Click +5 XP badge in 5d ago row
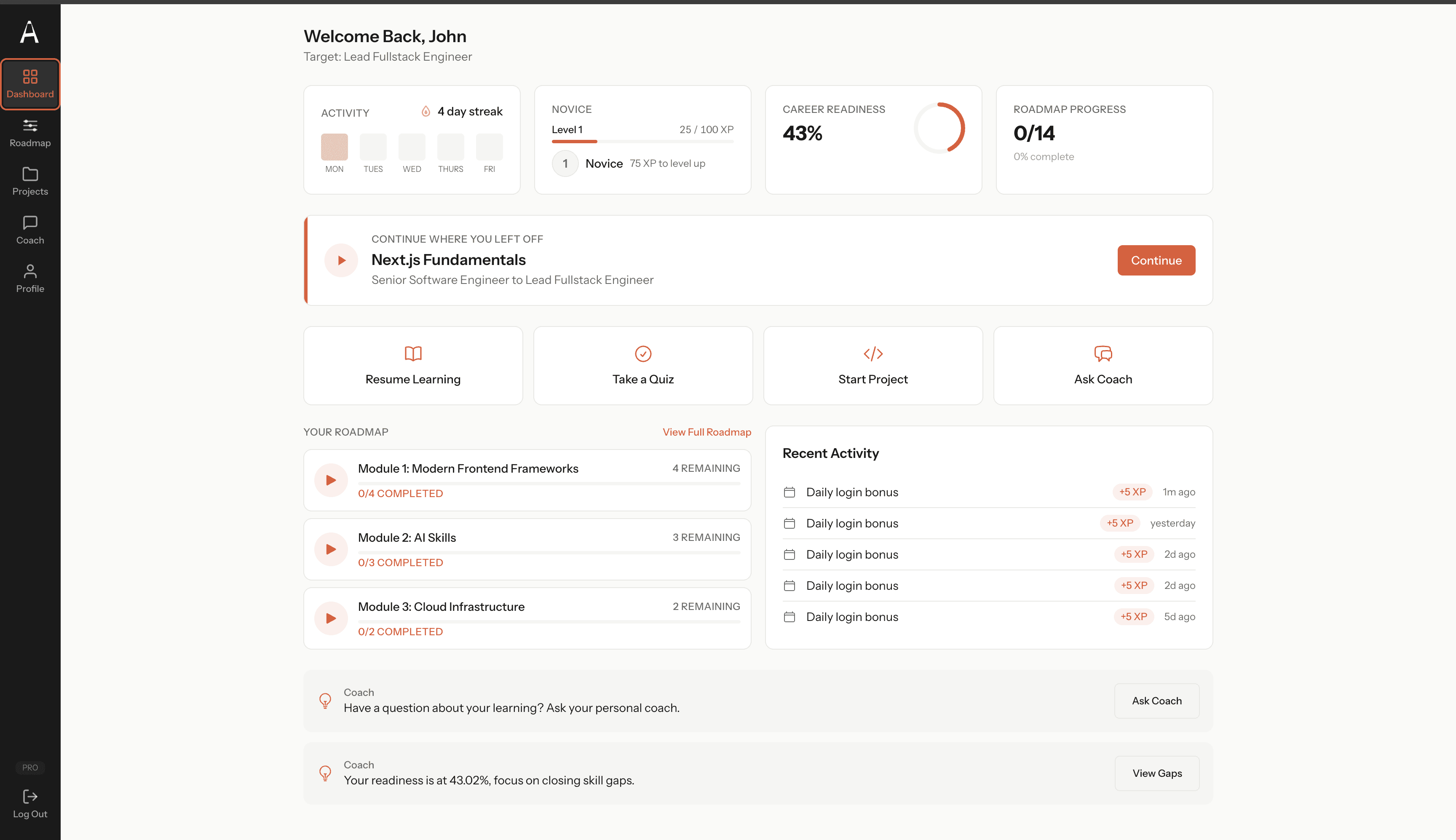This screenshot has height=840, width=1456. coord(1134,617)
